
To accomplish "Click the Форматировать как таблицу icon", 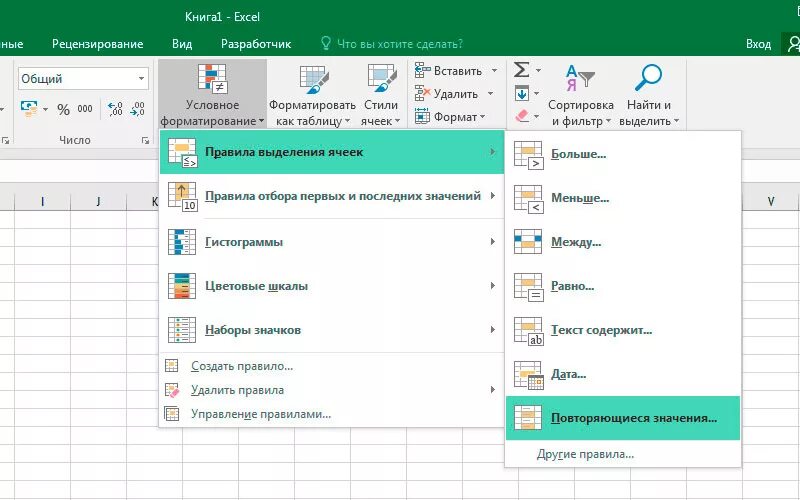I will pyautogui.click(x=313, y=80).
